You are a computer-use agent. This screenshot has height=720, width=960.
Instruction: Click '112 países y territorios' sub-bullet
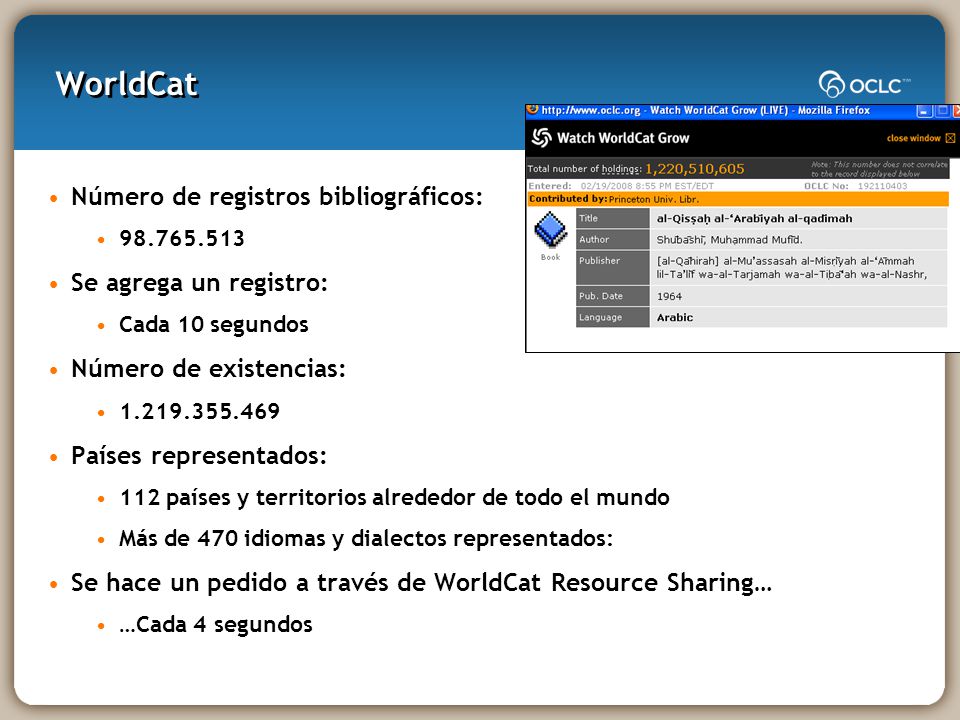click(x=394, y=498)
